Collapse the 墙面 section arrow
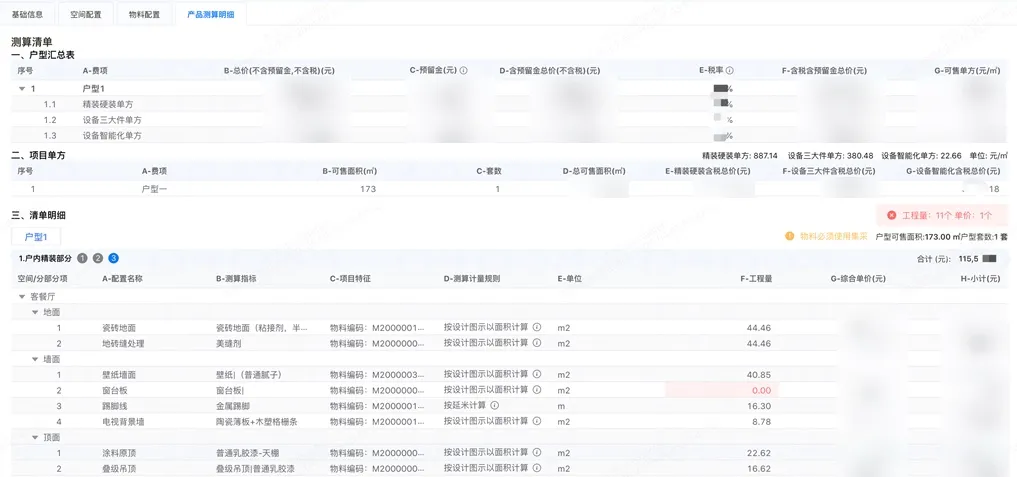This screenshot has width=1017, height=477. pyautogui.click(x=35, y=358)
